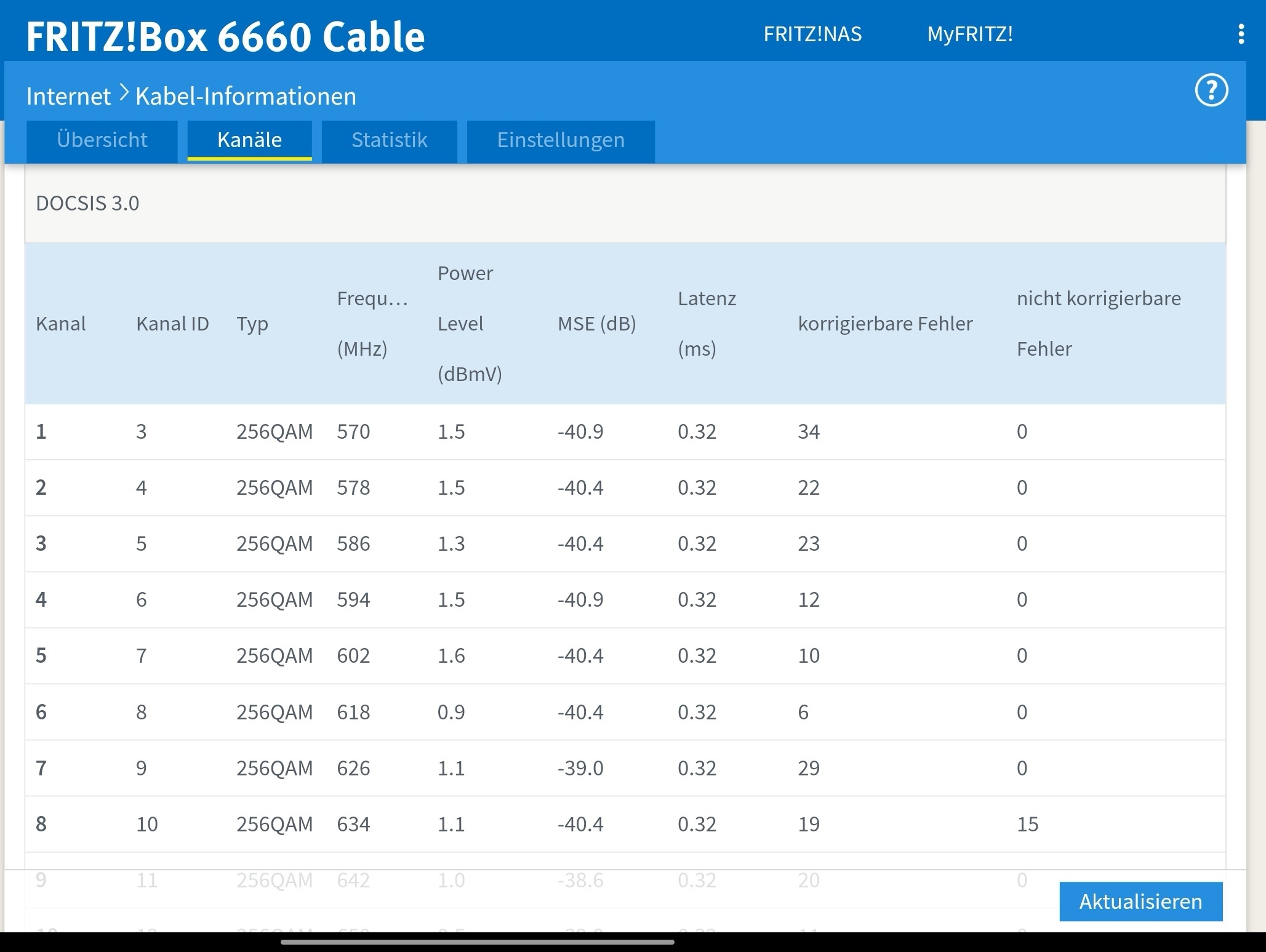Click channel number 6 in Kanal column
Viewport: 1266px width, 952px height.
point(41,713)
